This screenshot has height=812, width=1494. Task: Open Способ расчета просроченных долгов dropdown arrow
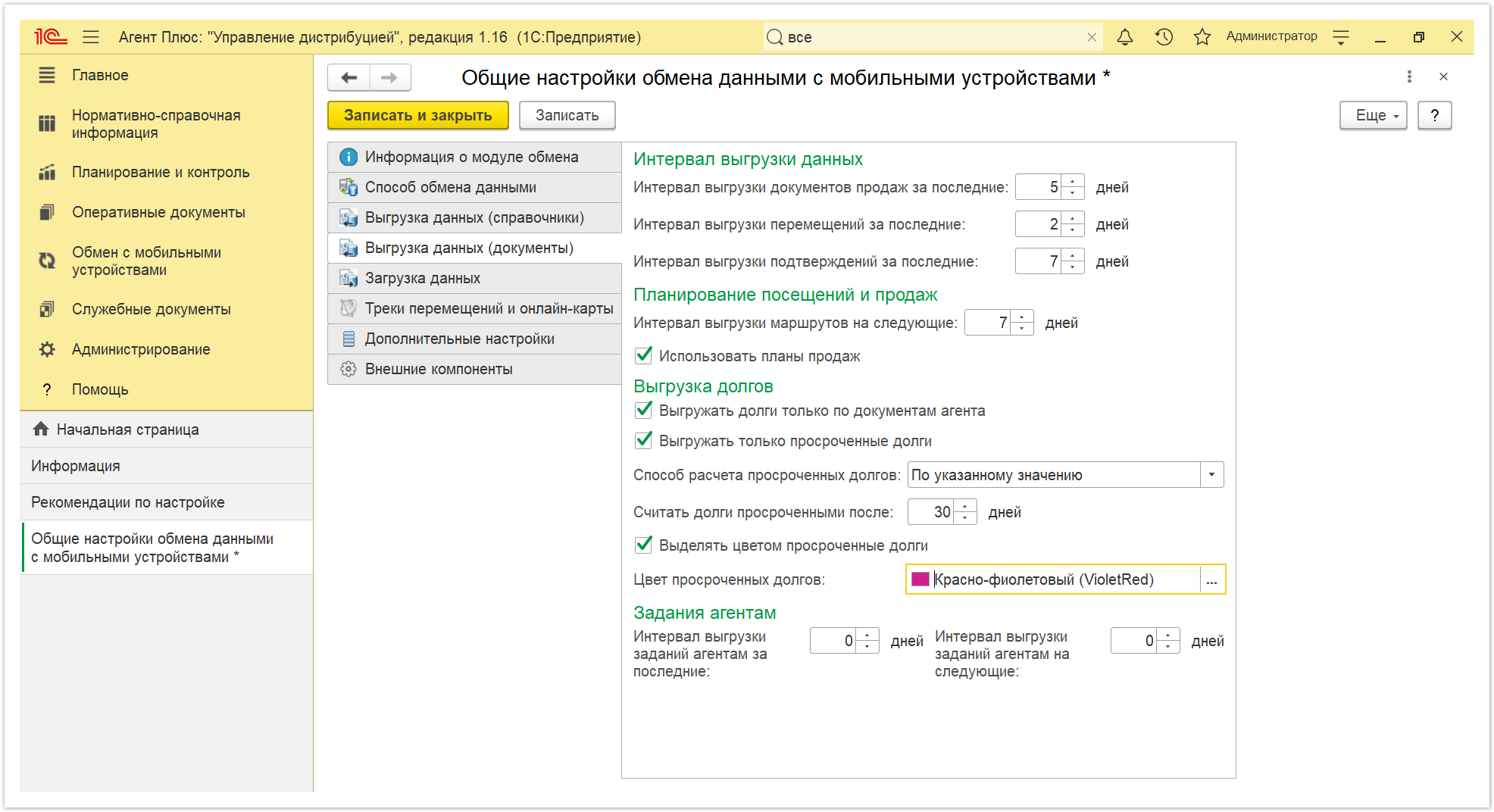(x=1211, y=475)
